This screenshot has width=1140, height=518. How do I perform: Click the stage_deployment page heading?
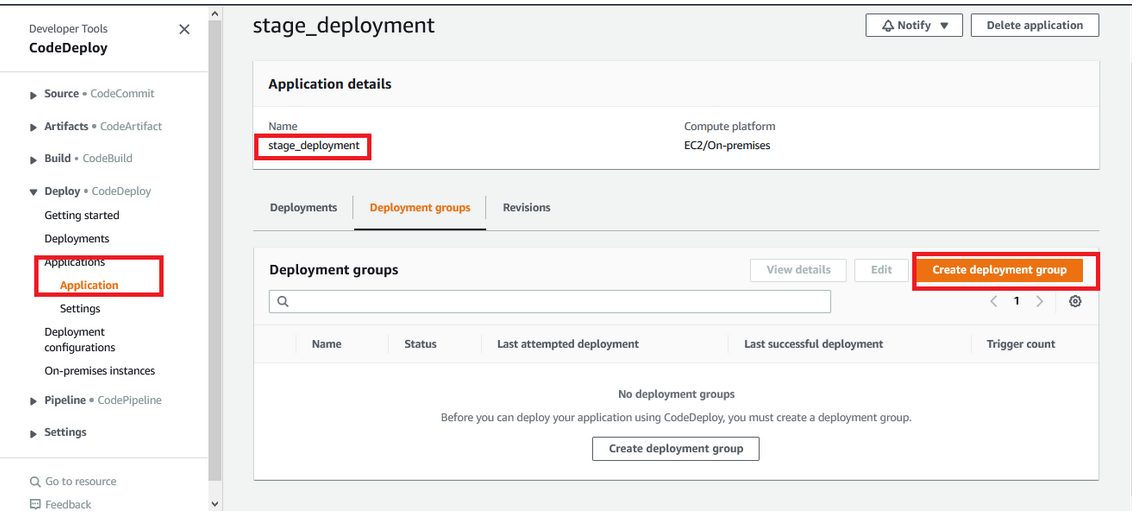[344, 25]
